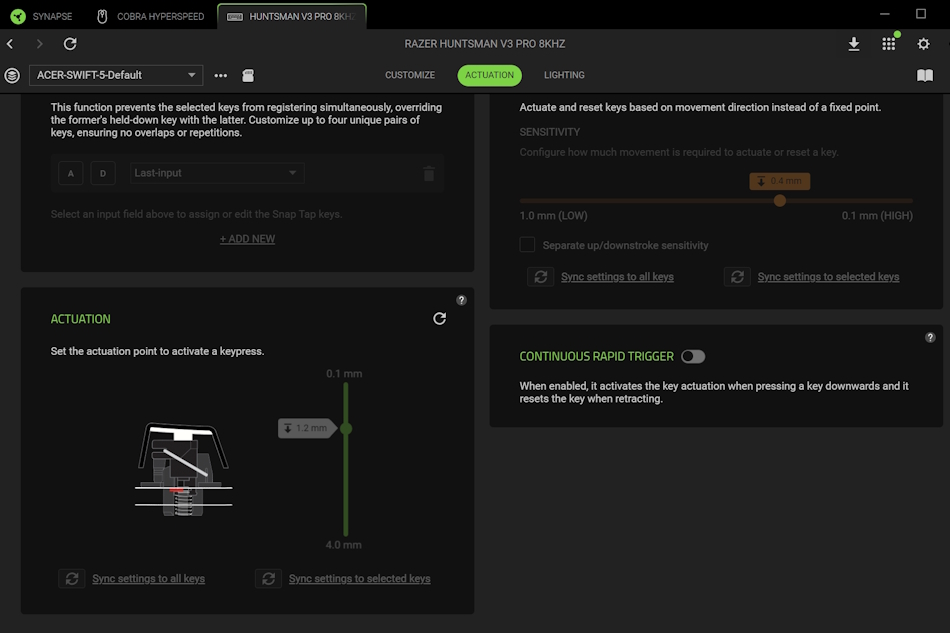
Task: Switch to the Customize tab
Action: click(x=410, y=75)
